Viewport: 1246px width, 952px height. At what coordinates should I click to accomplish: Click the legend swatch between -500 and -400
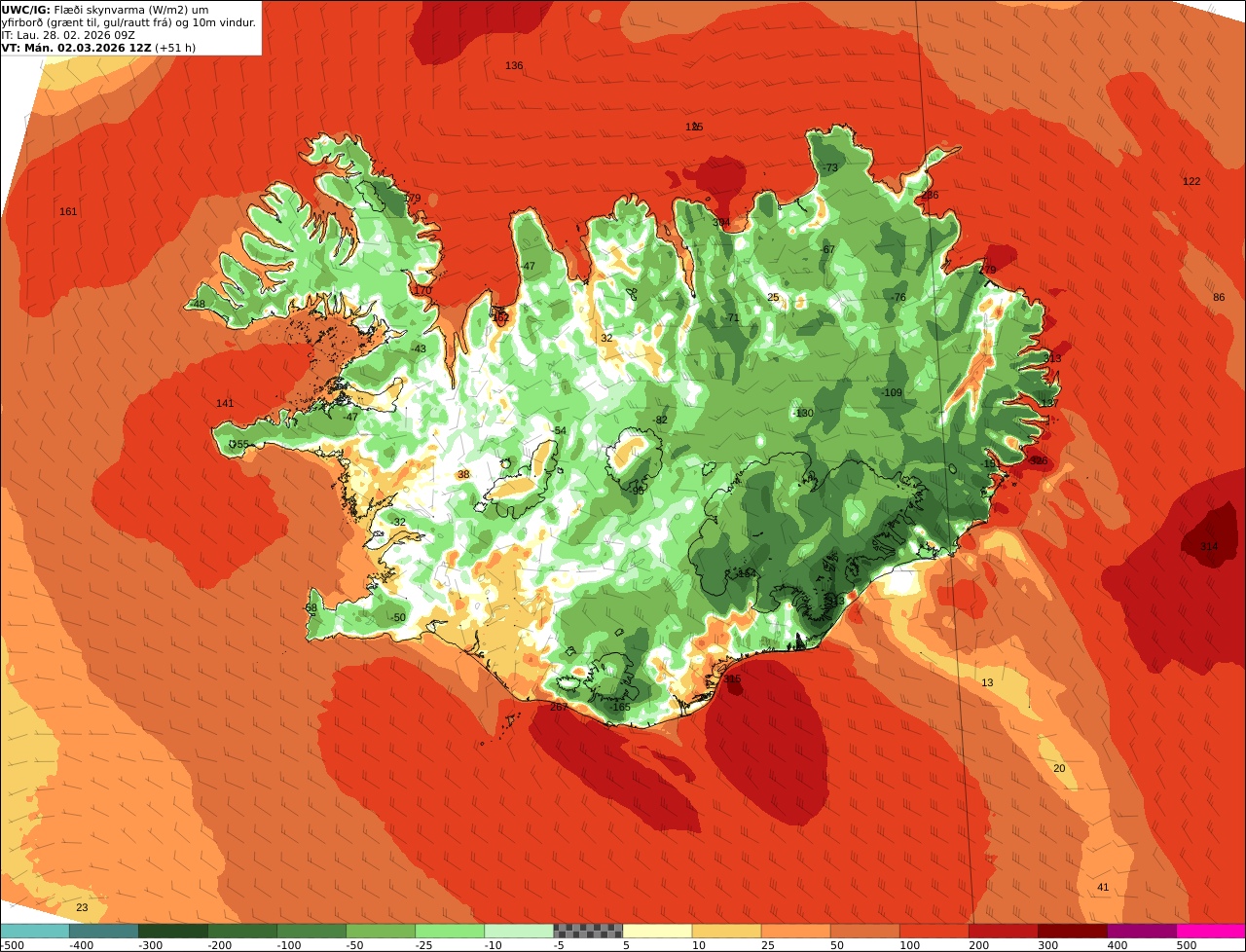pos(35,931)
